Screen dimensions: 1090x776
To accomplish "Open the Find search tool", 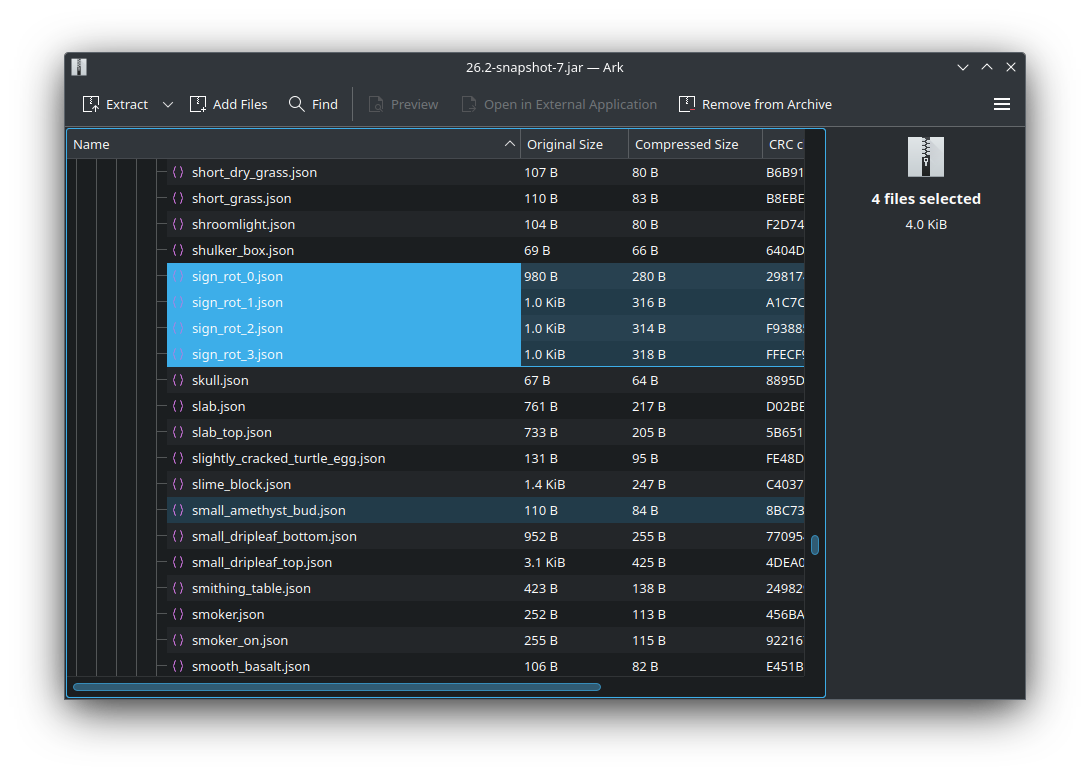I will tap(314, 104).
